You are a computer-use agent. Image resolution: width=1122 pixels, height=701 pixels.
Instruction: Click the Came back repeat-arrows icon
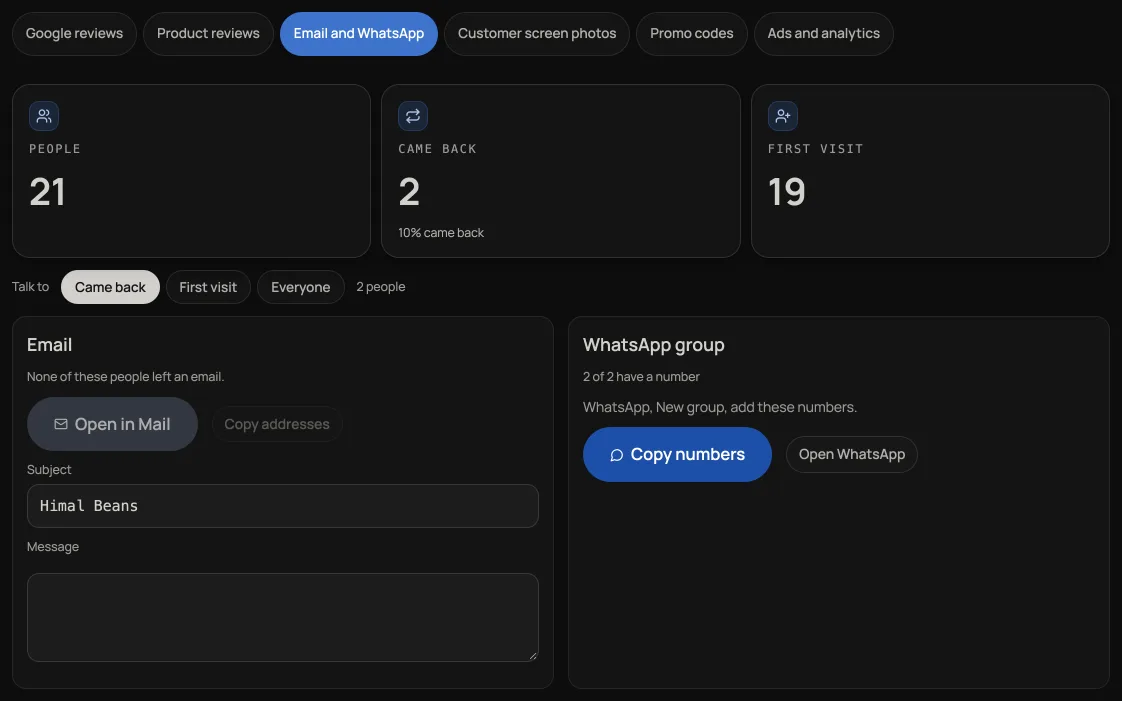pyautogui.click(x=413, y=116)
